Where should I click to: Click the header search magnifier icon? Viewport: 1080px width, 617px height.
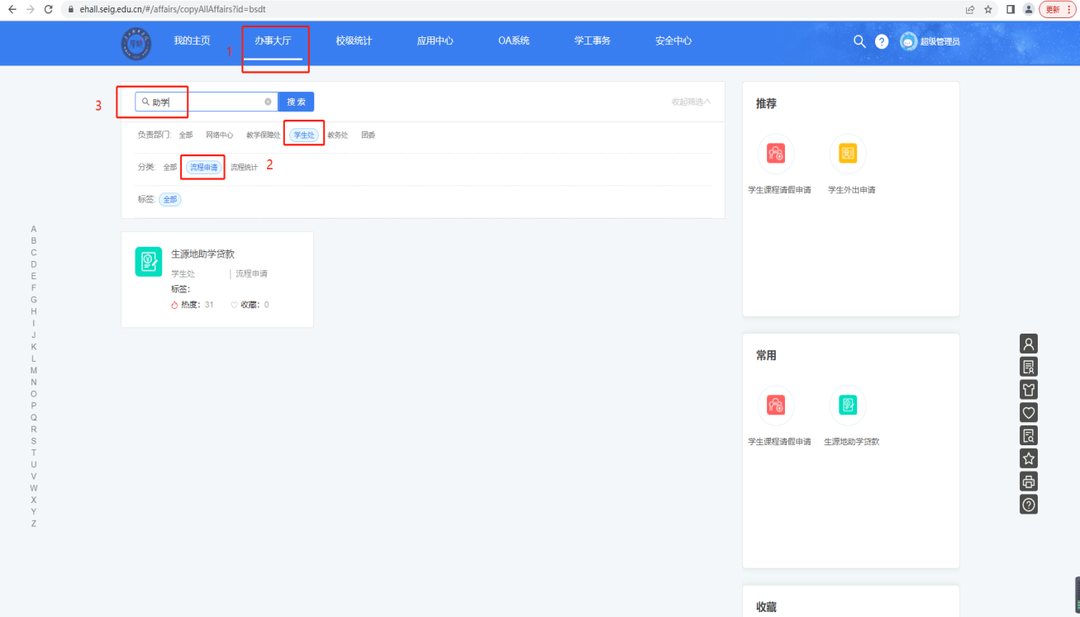(859, 41)
